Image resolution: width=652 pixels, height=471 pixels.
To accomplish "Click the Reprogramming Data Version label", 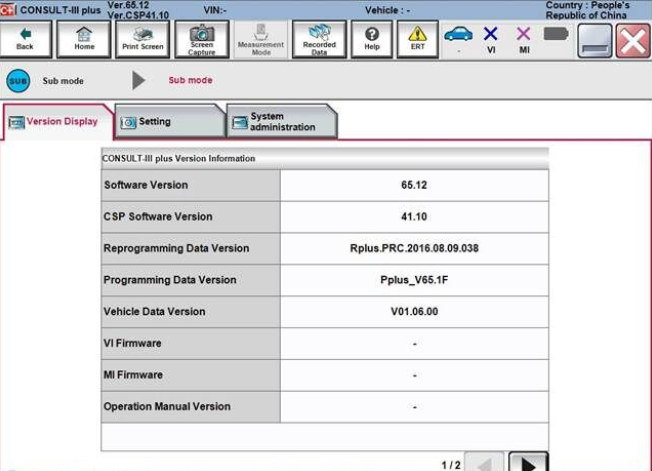I will 176,248.
